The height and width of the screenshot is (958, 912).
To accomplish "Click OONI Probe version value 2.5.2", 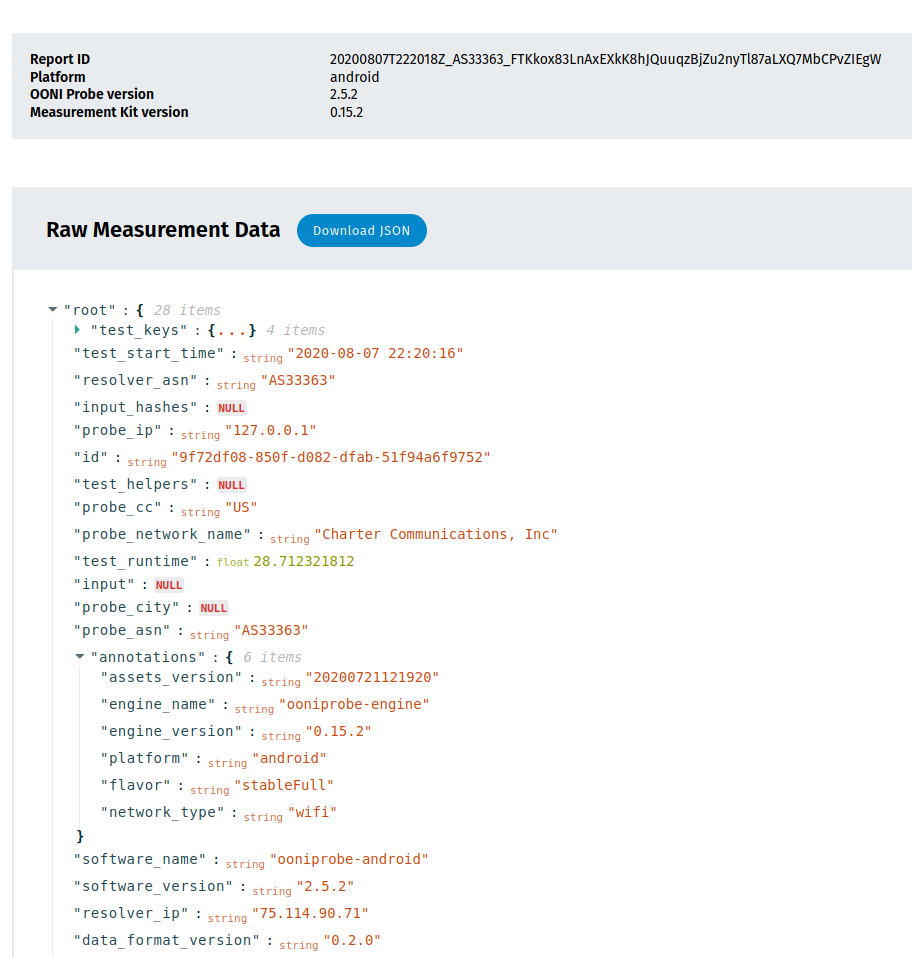I will [344, 94].
